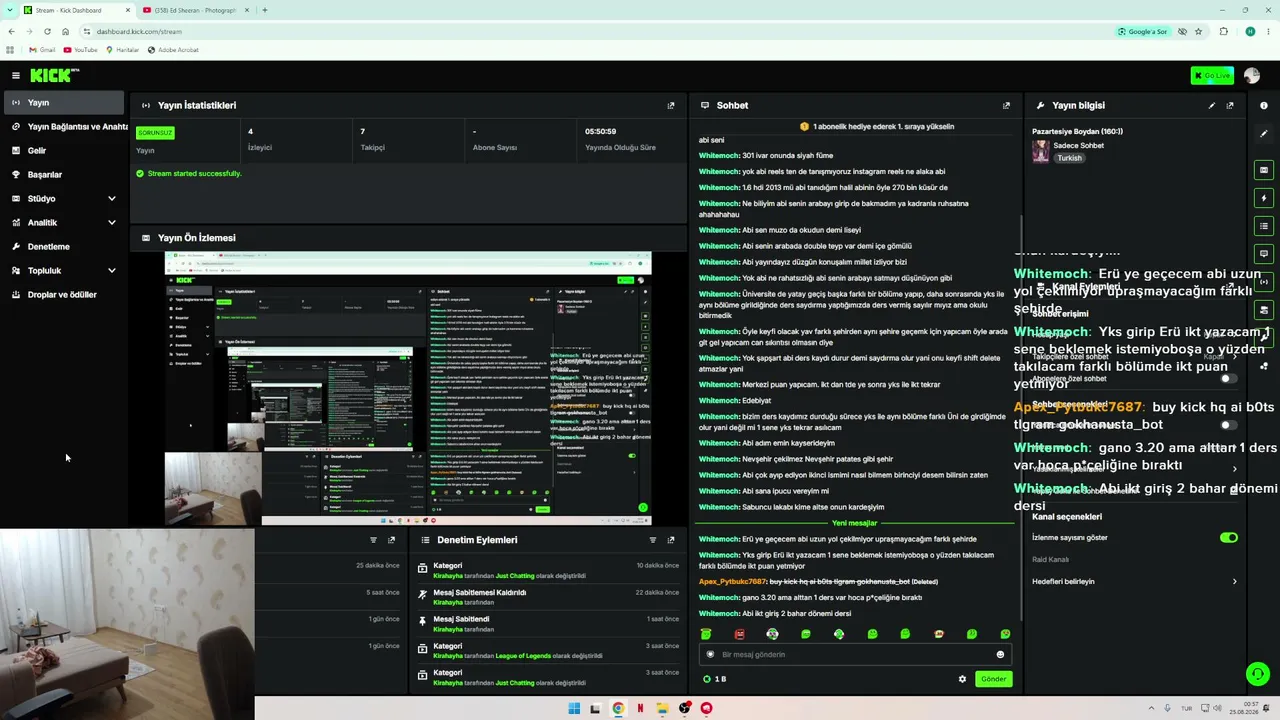Open Droplar ve ödüller page
1280x720 pixels.
coord(64,295)
